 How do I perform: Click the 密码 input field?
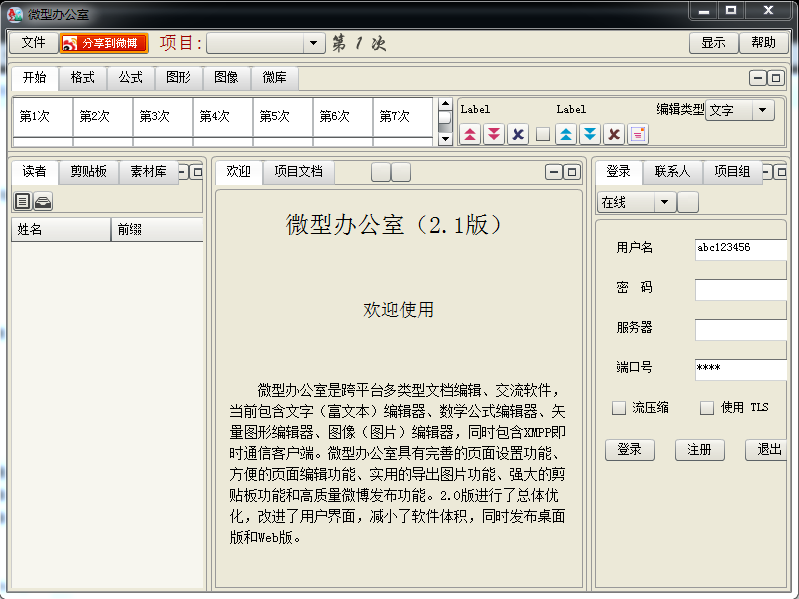741,289
